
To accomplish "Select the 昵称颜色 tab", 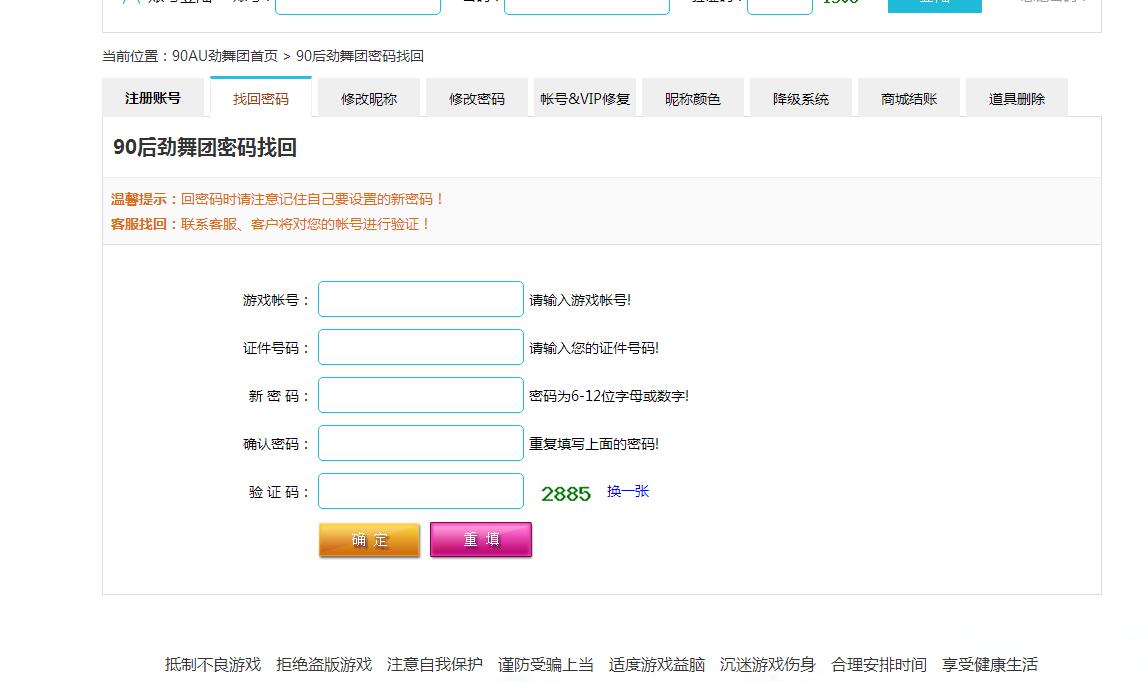I will [x=693, y=98].
